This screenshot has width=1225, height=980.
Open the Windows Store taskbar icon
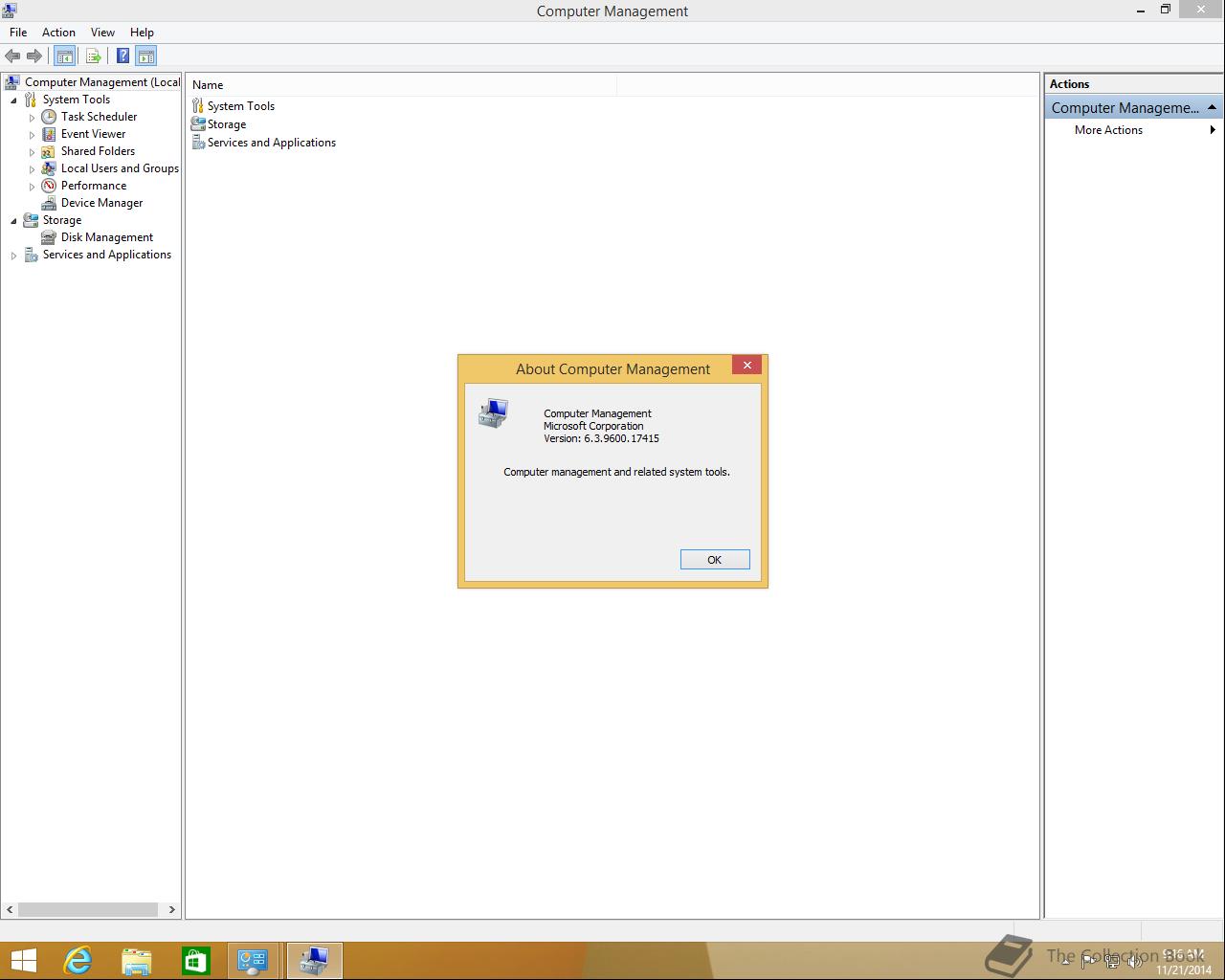pyautogui.click(x=195, y=961)
